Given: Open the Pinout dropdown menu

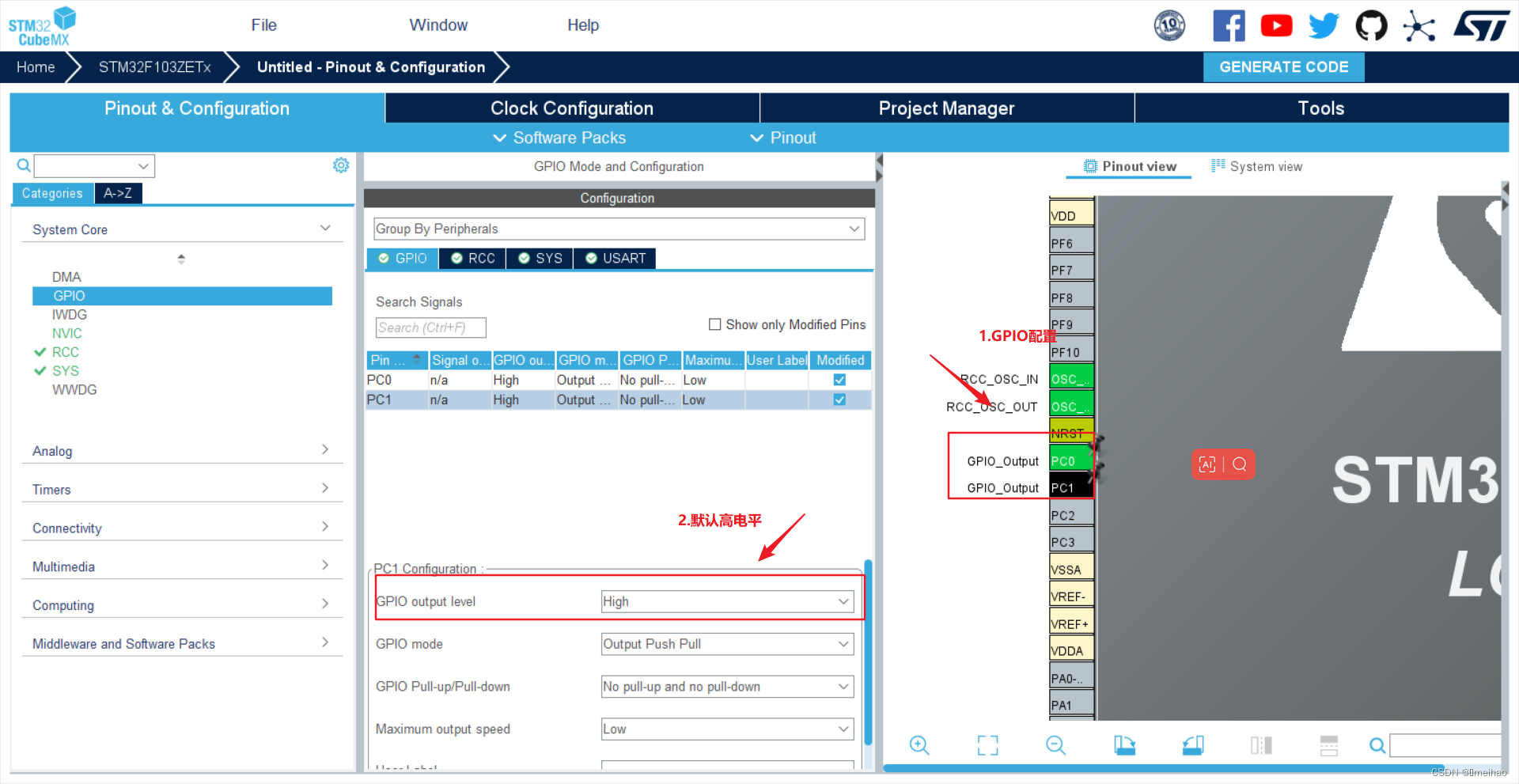Looking at the screenshot, I should click(783, 138).
